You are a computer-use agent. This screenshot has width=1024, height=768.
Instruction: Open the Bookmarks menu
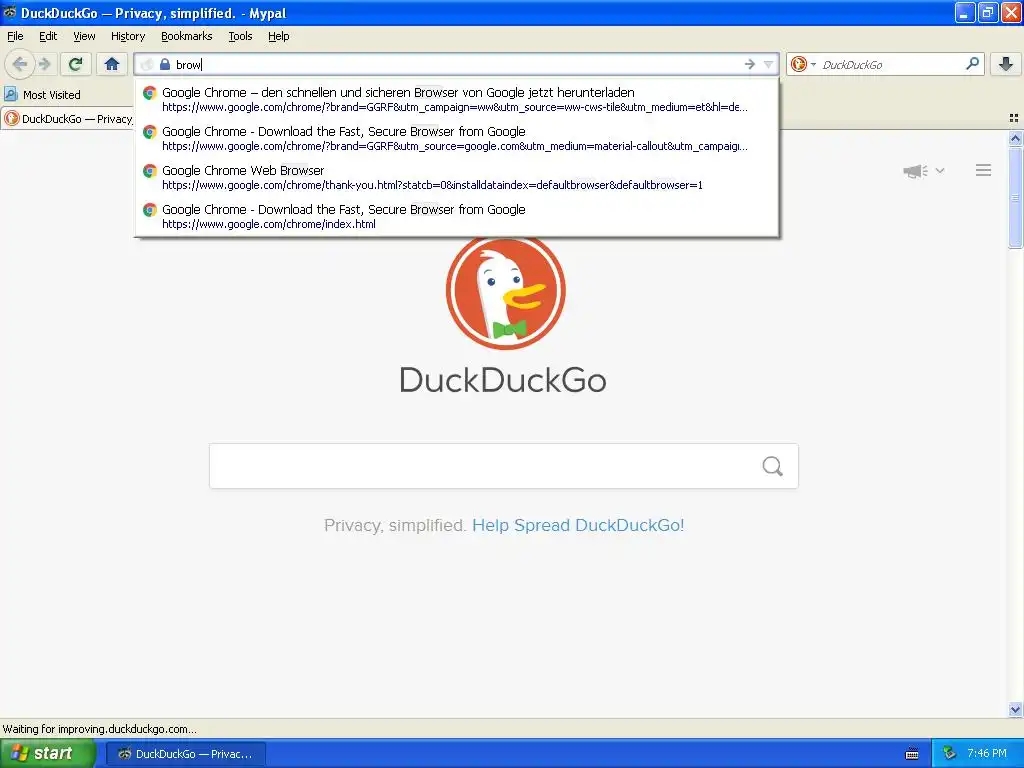click(187, 36)
